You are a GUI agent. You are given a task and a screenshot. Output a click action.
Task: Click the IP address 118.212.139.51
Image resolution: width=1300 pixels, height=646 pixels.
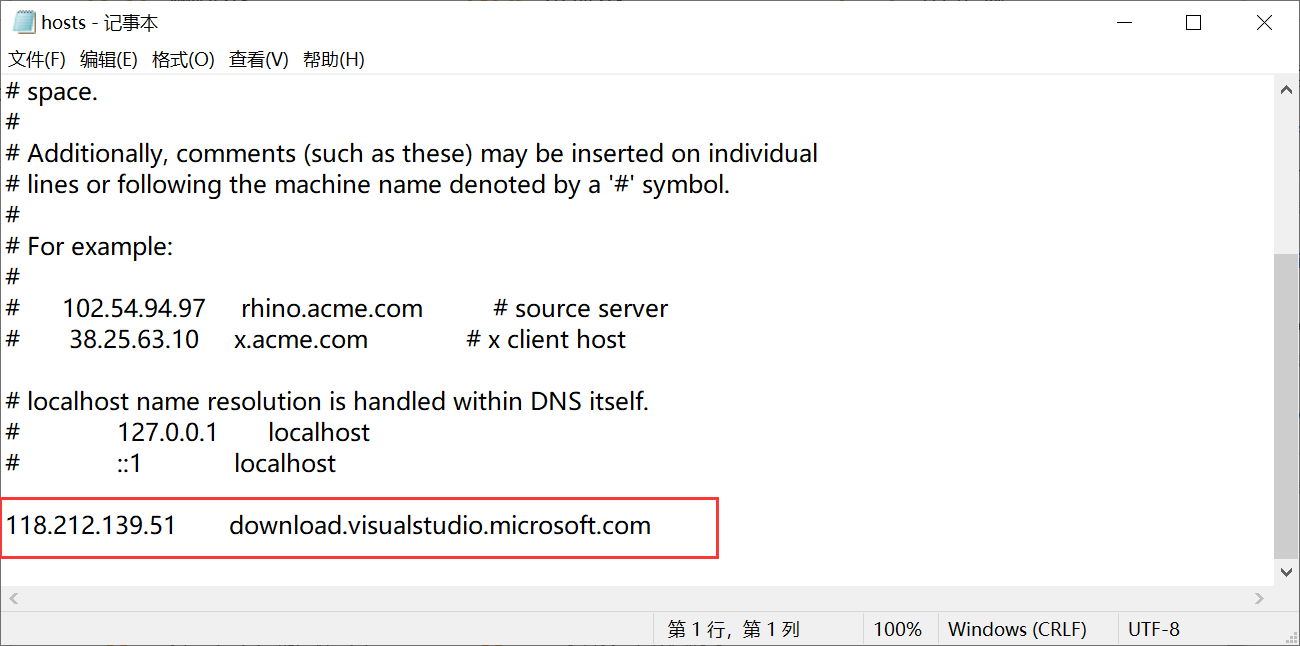[x=91, y=525]
